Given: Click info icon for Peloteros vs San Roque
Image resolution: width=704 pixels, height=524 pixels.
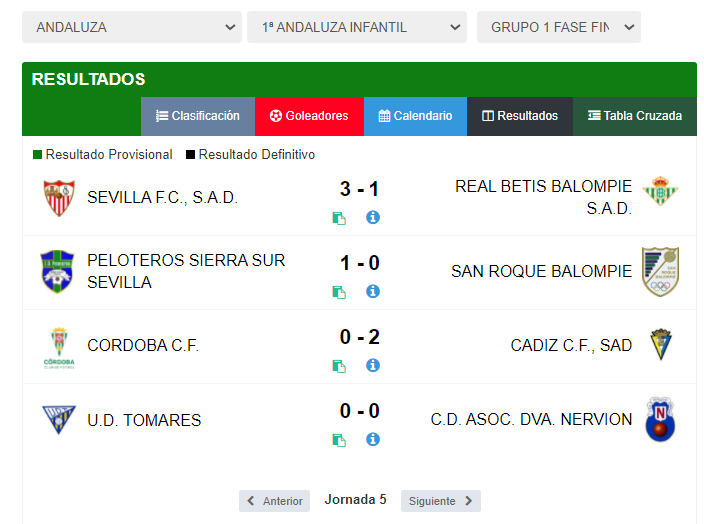Looking at the screenshot, I should click(373, 291).
